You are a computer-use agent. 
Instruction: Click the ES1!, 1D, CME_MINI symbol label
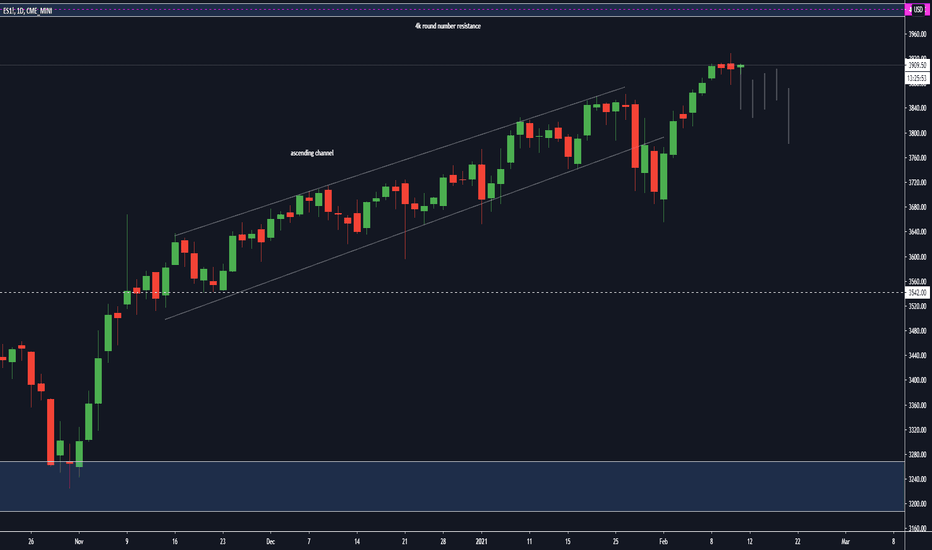pyautogui.click(x=27, y=11)
